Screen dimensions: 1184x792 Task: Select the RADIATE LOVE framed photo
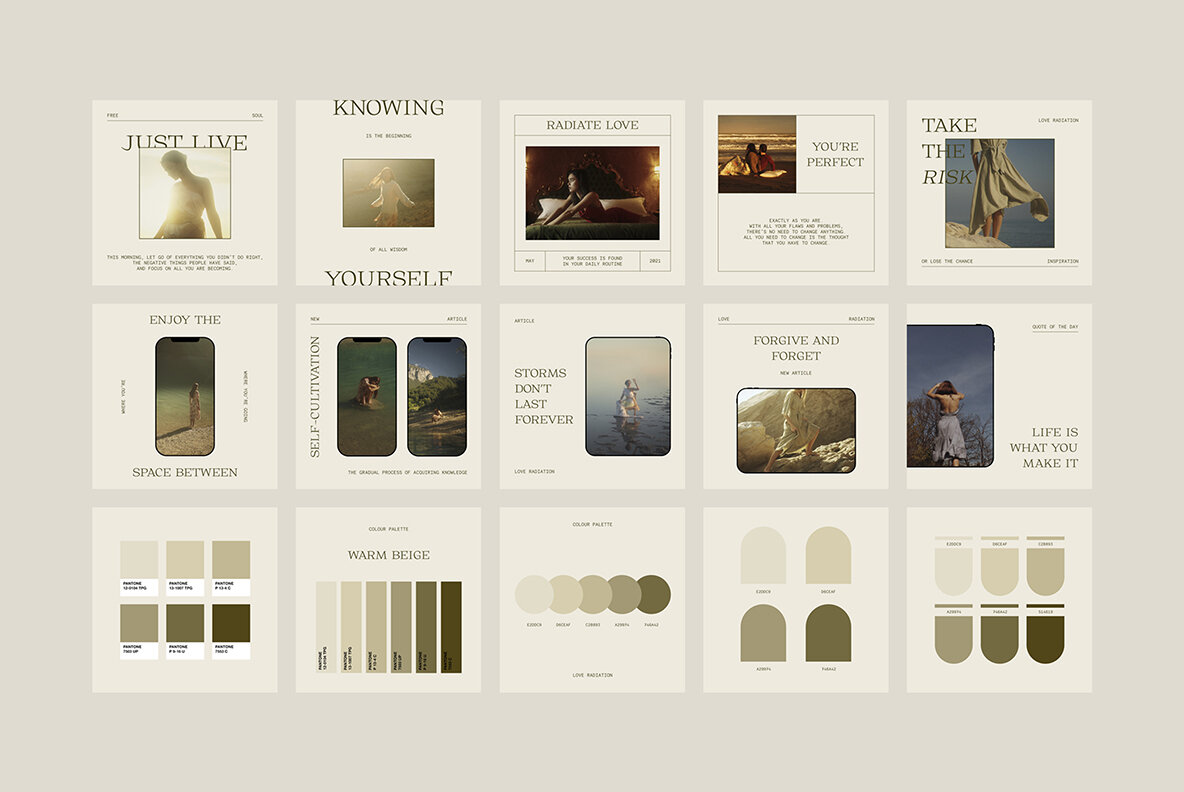pyautogui.click(x=592, y=190)
